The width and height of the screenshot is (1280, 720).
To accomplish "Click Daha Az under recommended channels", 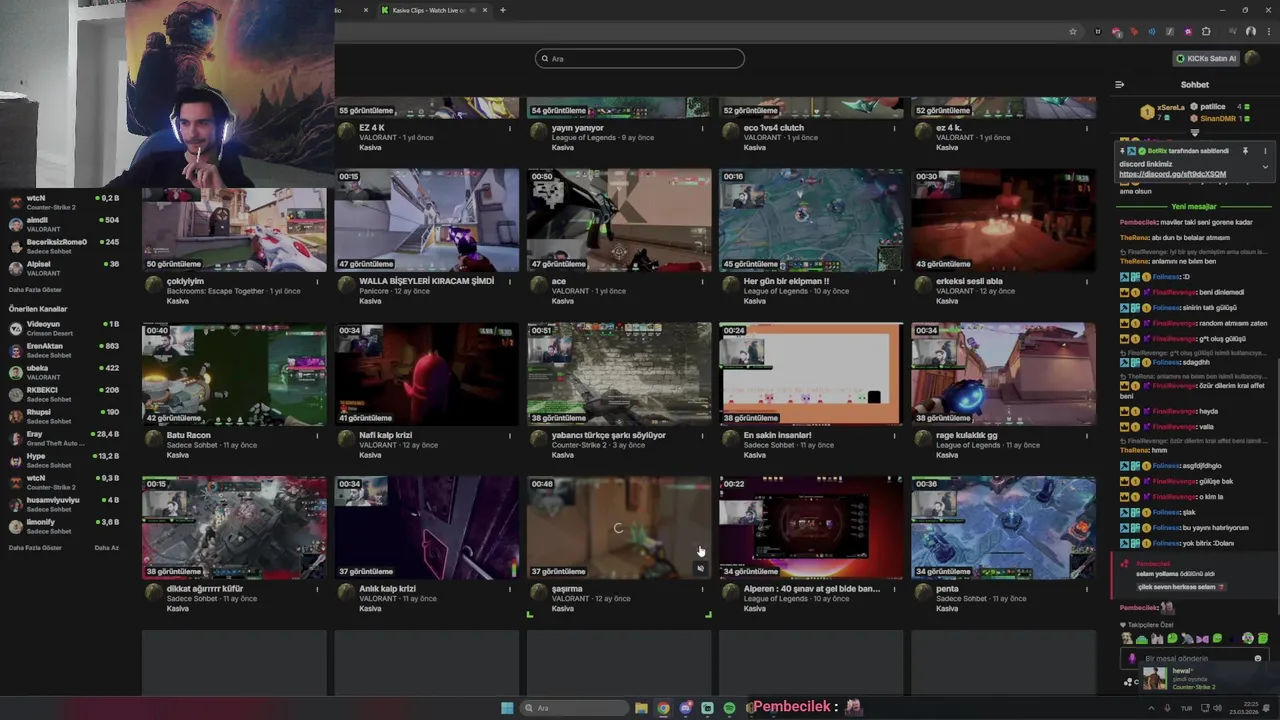I will click(106, 548).
